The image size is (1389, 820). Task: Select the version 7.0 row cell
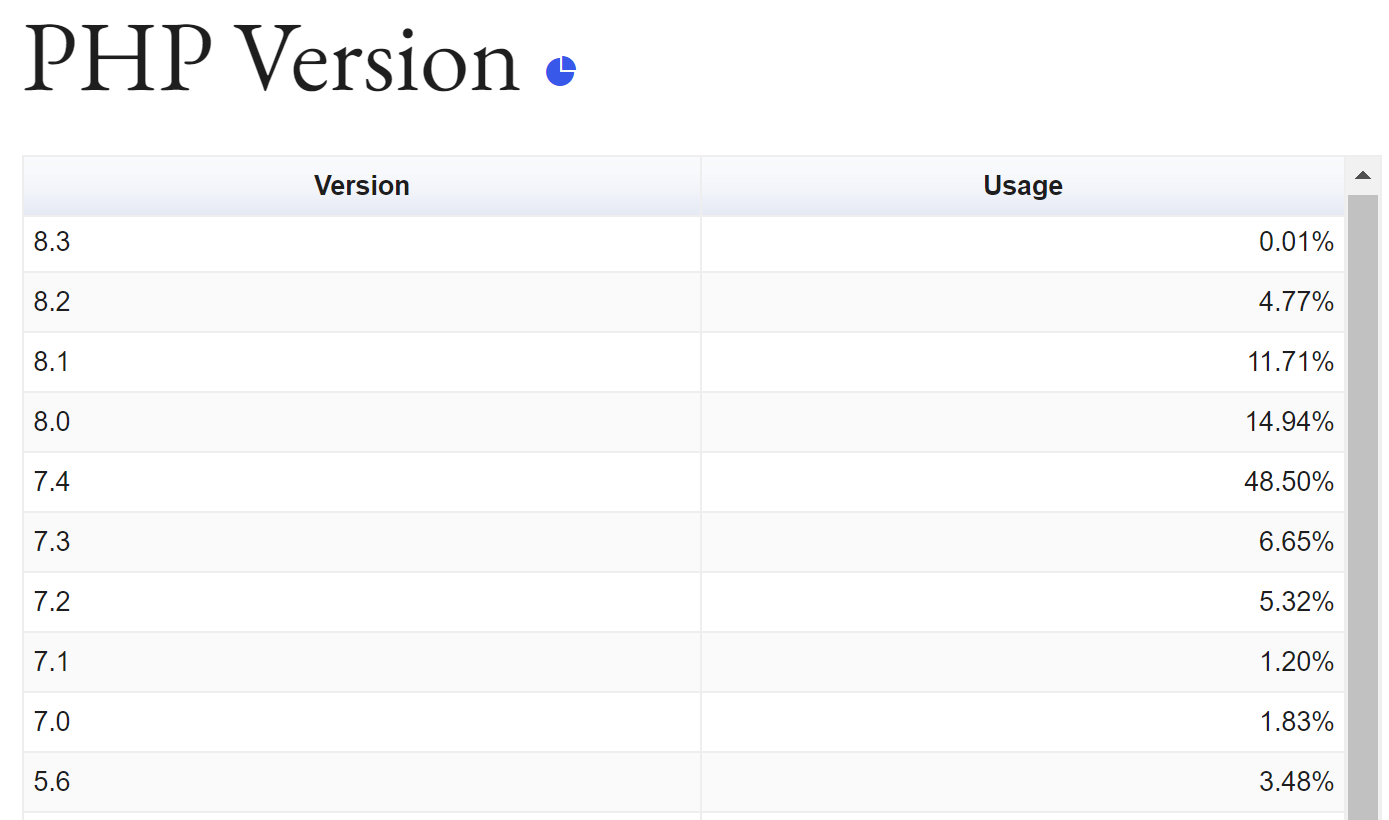point(52,722)
